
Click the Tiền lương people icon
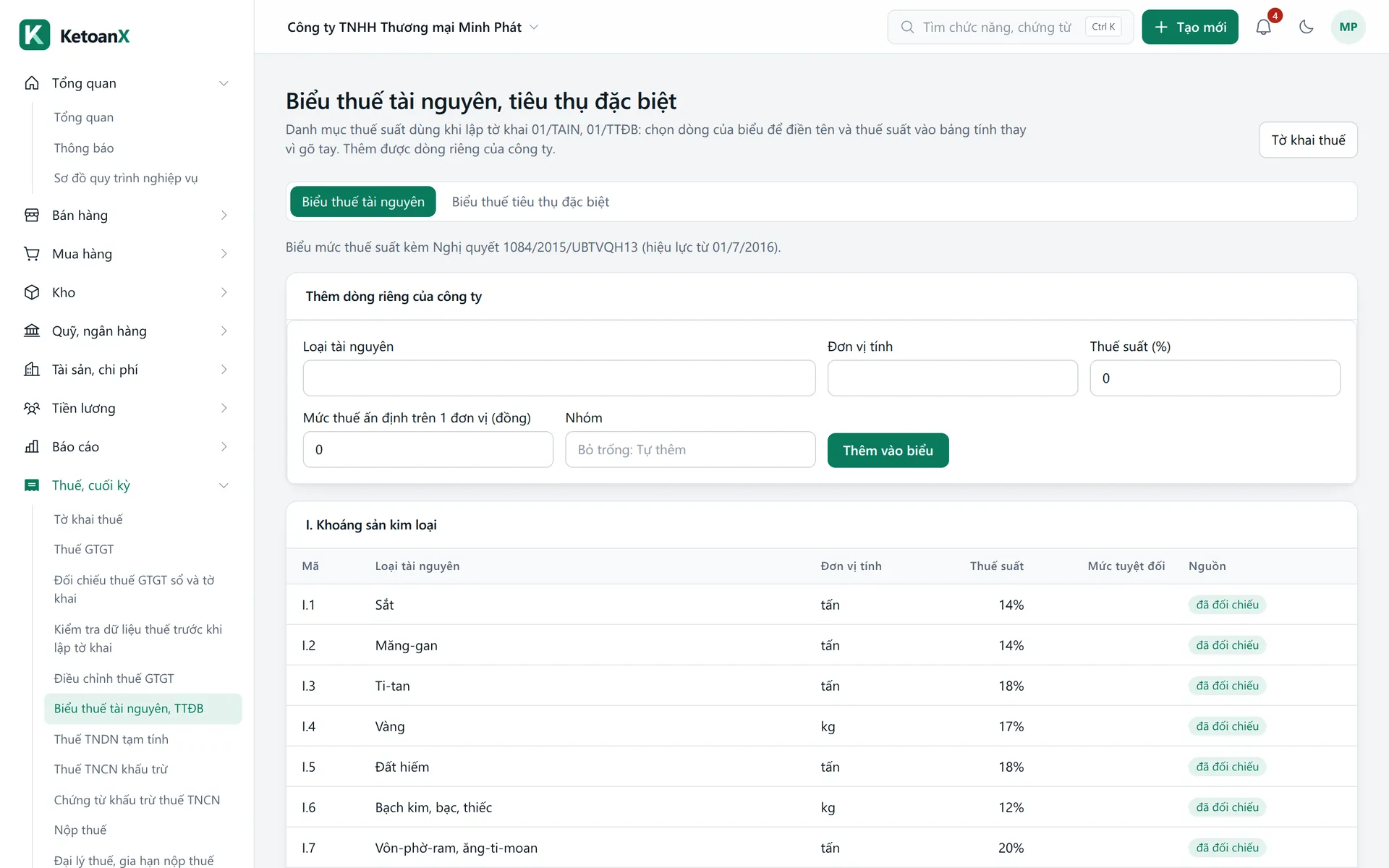point(32,408)
